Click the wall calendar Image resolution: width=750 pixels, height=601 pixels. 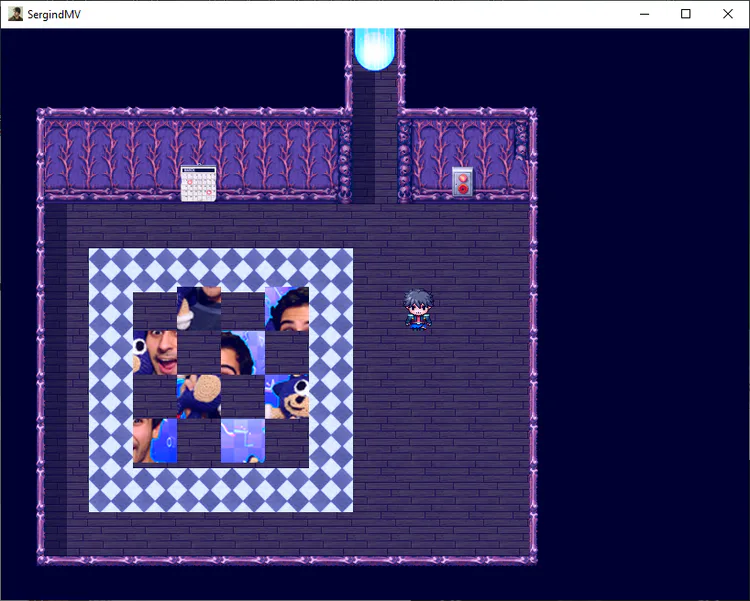click(198, 183)
